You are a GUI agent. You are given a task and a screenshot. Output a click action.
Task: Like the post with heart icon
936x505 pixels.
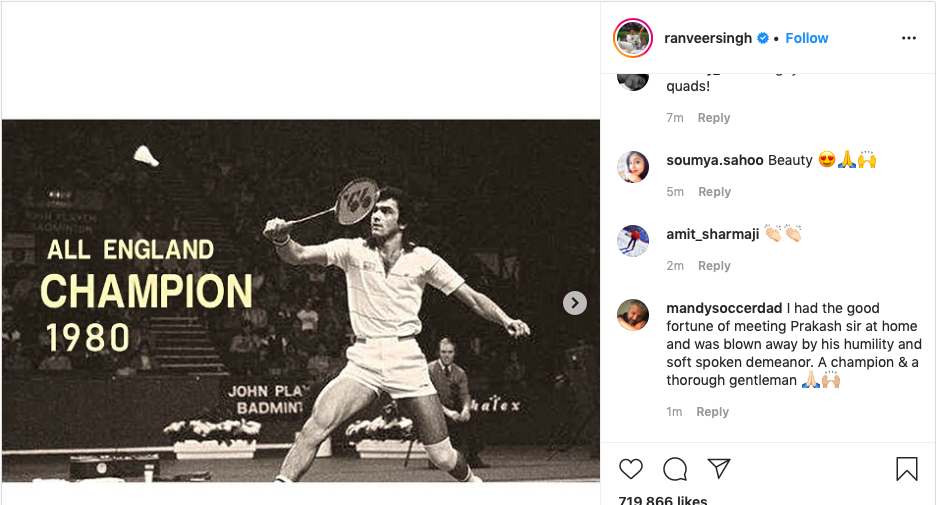tap(631, 468)
